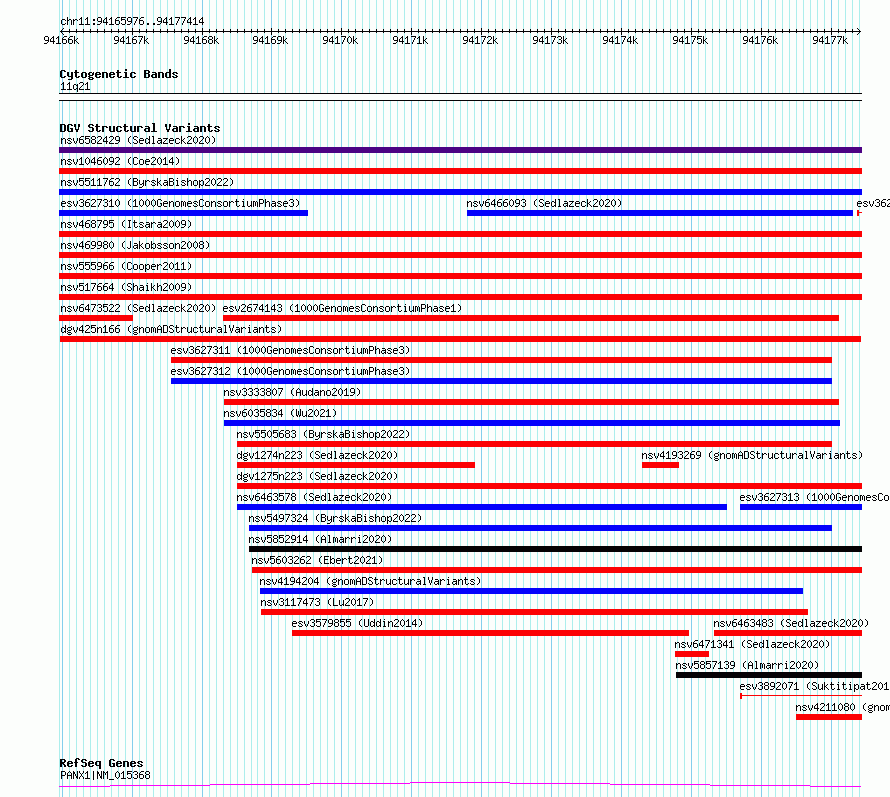Click dgv1275n223 (Sedlazeck2020) label
This screenshot has width=890, height=797.
[317, 476]
